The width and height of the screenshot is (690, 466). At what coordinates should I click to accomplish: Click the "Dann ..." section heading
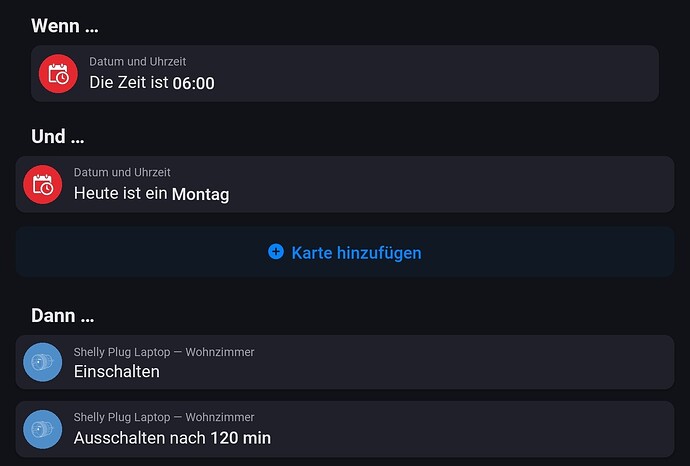coord(63,316)
